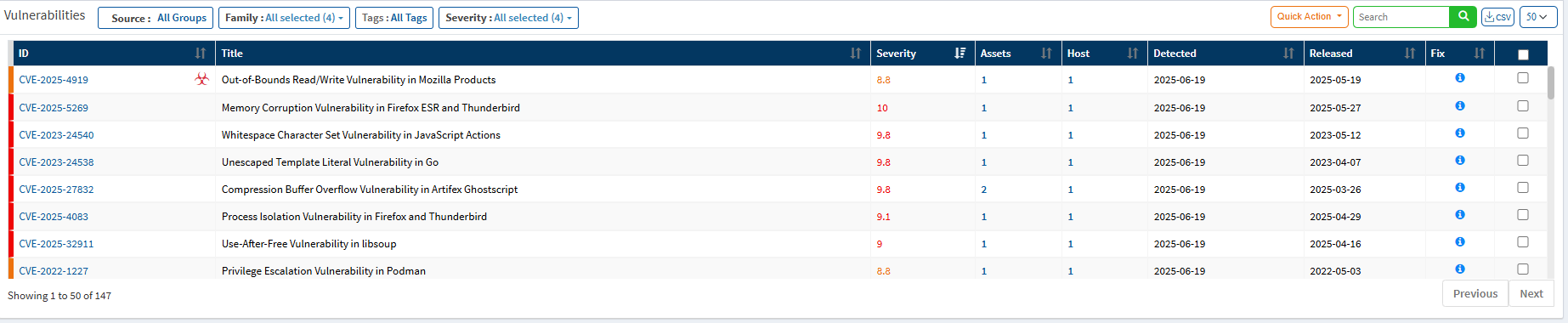The width and height of the screenshot is (1568, 323).
Task: Tick the select-all checkbox in table header
Action: click(x=1523, y=54)
